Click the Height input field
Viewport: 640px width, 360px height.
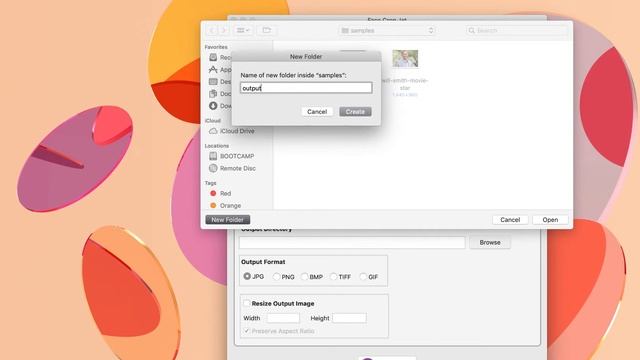(x=349, y=318)
